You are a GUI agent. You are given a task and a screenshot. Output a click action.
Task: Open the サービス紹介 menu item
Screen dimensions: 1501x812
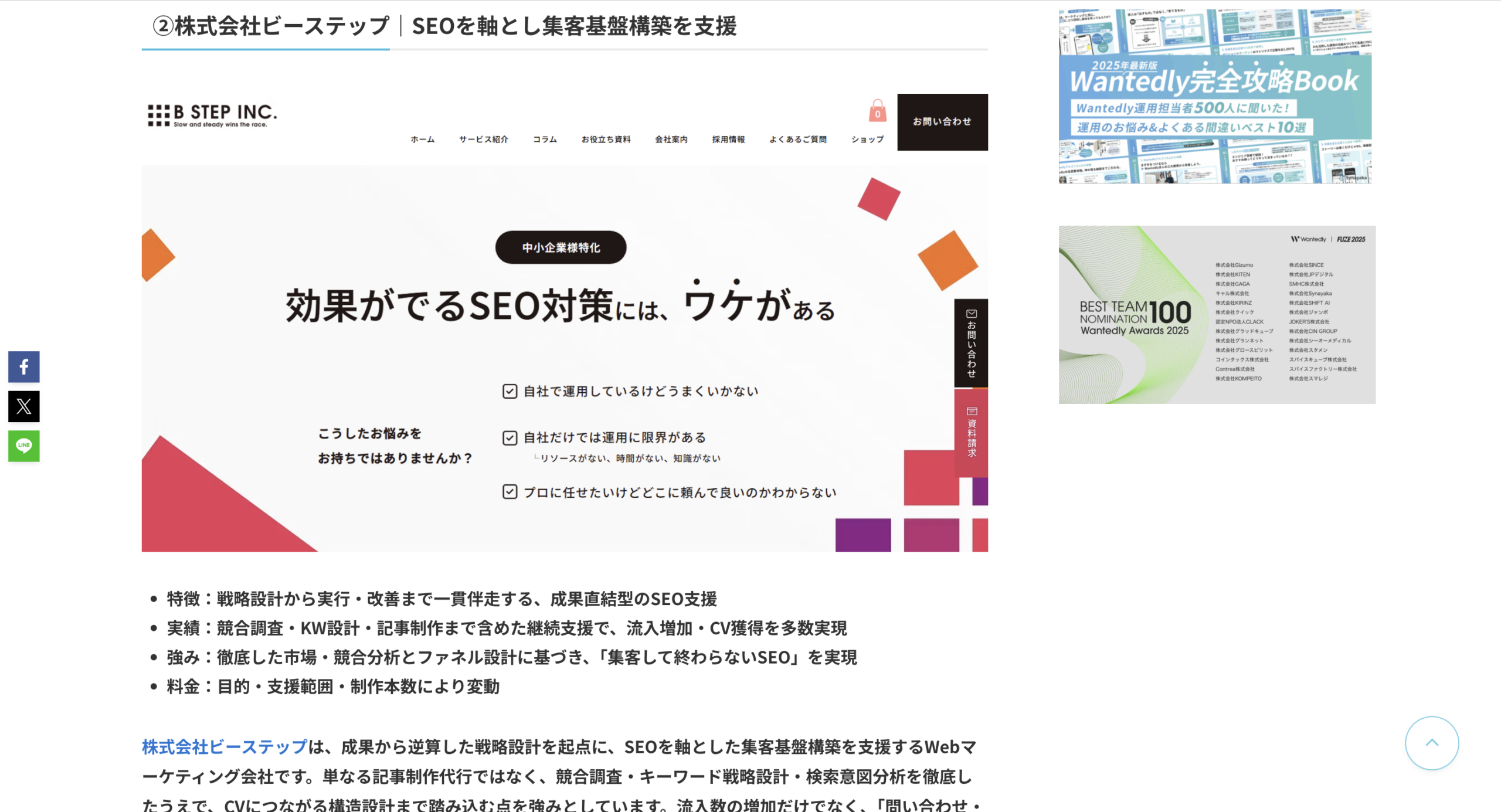pos(484,140)
